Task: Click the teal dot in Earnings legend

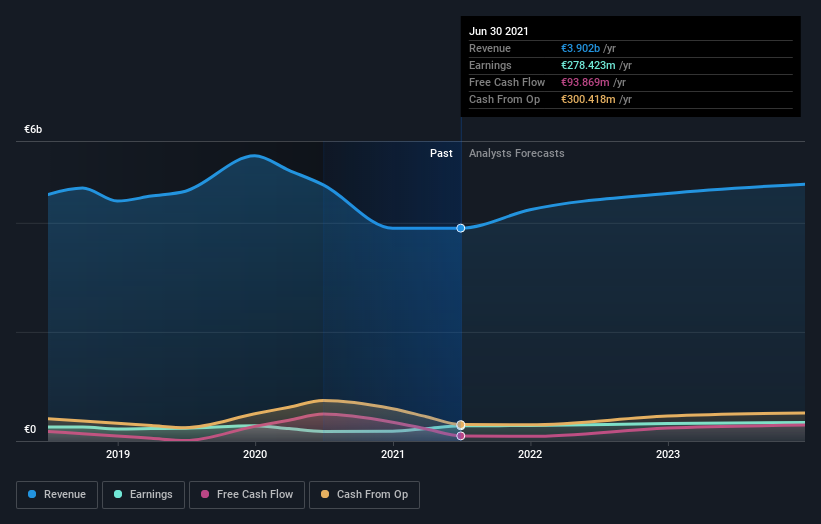Action: pos(118,494)
